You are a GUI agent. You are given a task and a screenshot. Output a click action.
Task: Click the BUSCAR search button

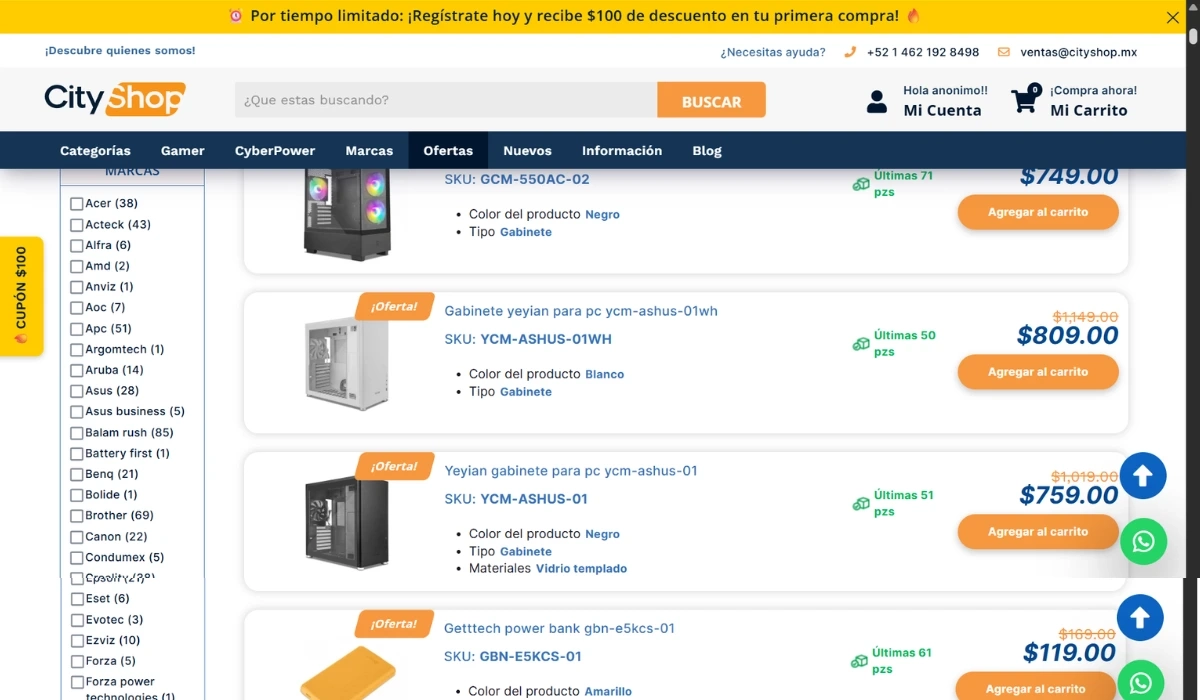(712, 100)
